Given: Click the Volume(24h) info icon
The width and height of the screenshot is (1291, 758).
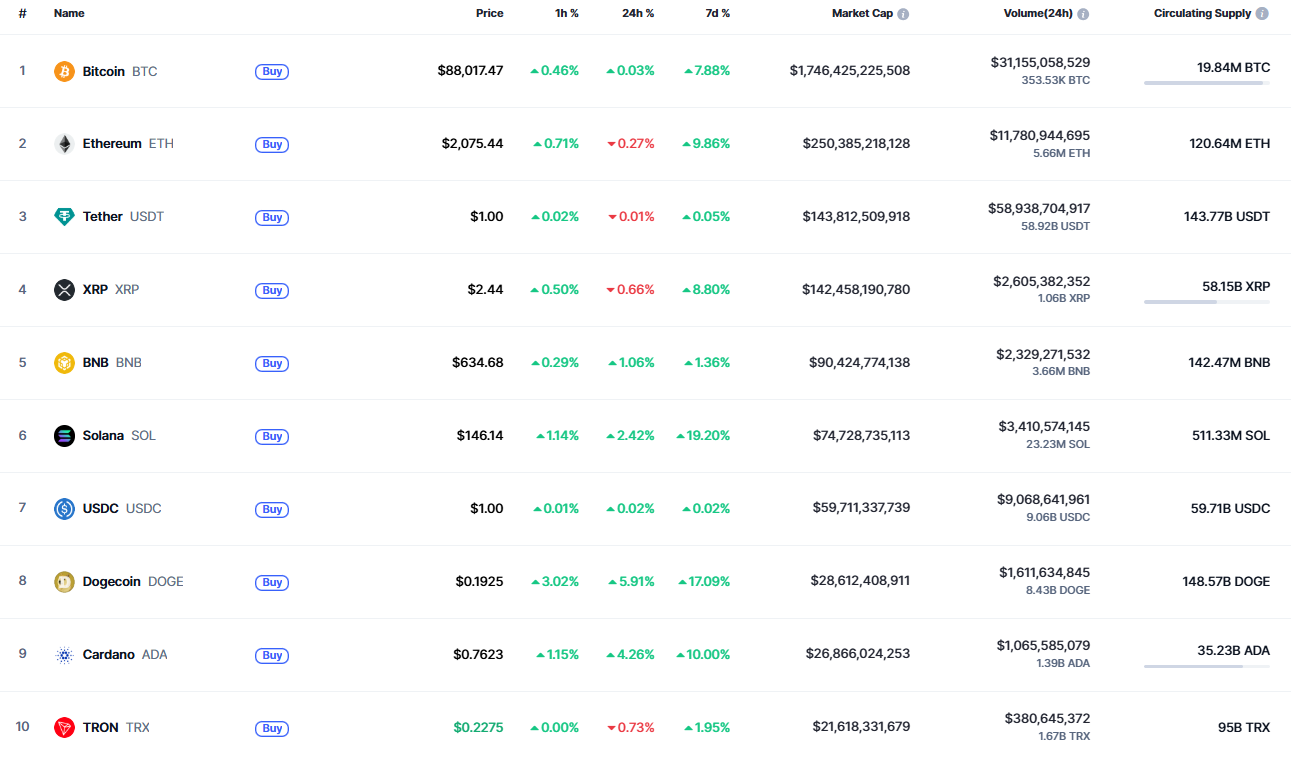Looking at the screenshot, I should click(1083, 14).
